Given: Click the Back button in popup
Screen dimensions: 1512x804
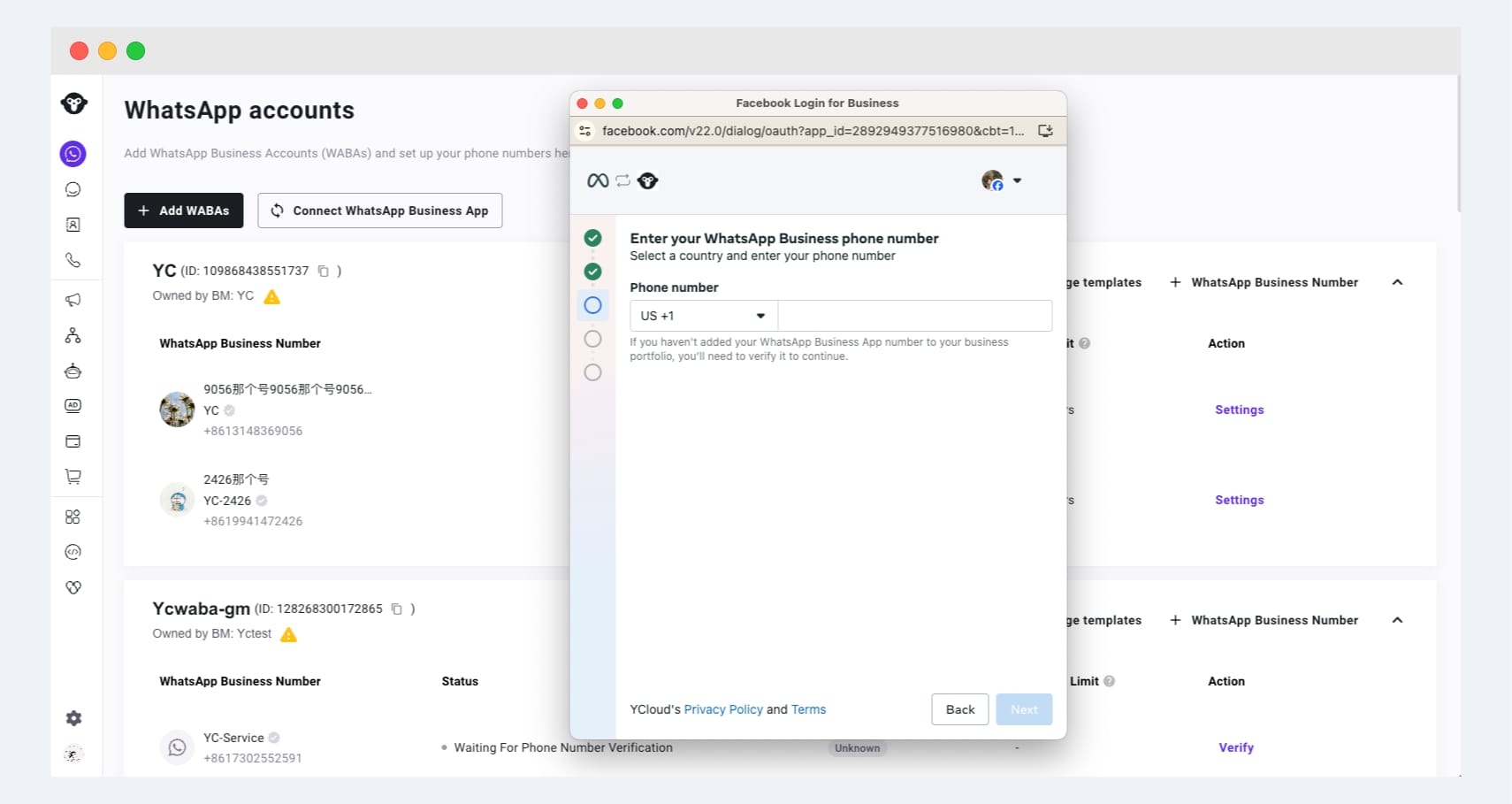Looking at the screenshot, I should [x=960, y=709].
